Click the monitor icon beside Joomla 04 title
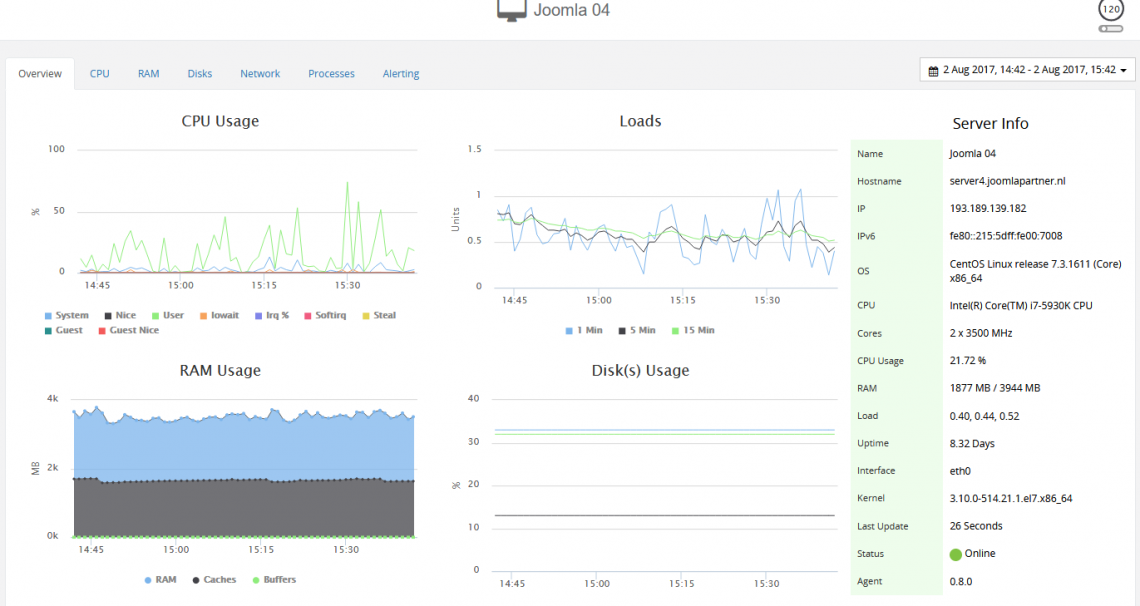Screen dimensions: 1140x606 tap(511, 10)
